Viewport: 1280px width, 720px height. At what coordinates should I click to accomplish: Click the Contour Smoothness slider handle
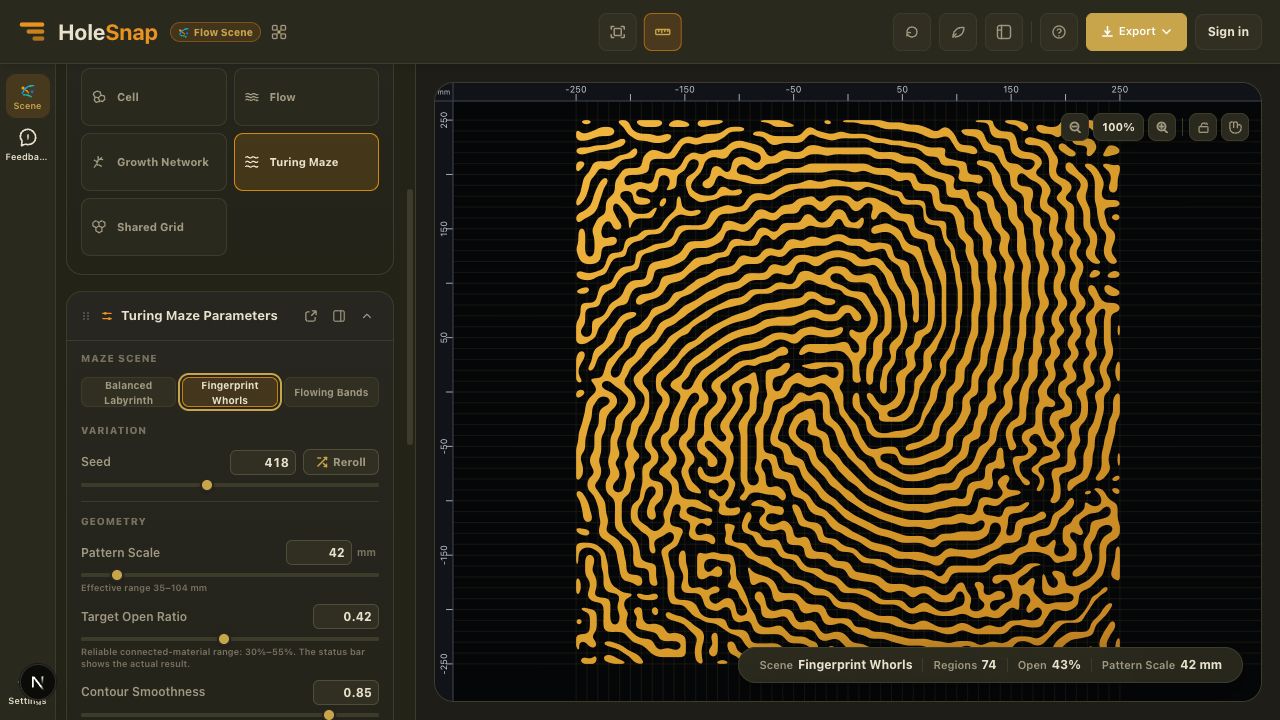pyautogui.click(x=329, y=715)
